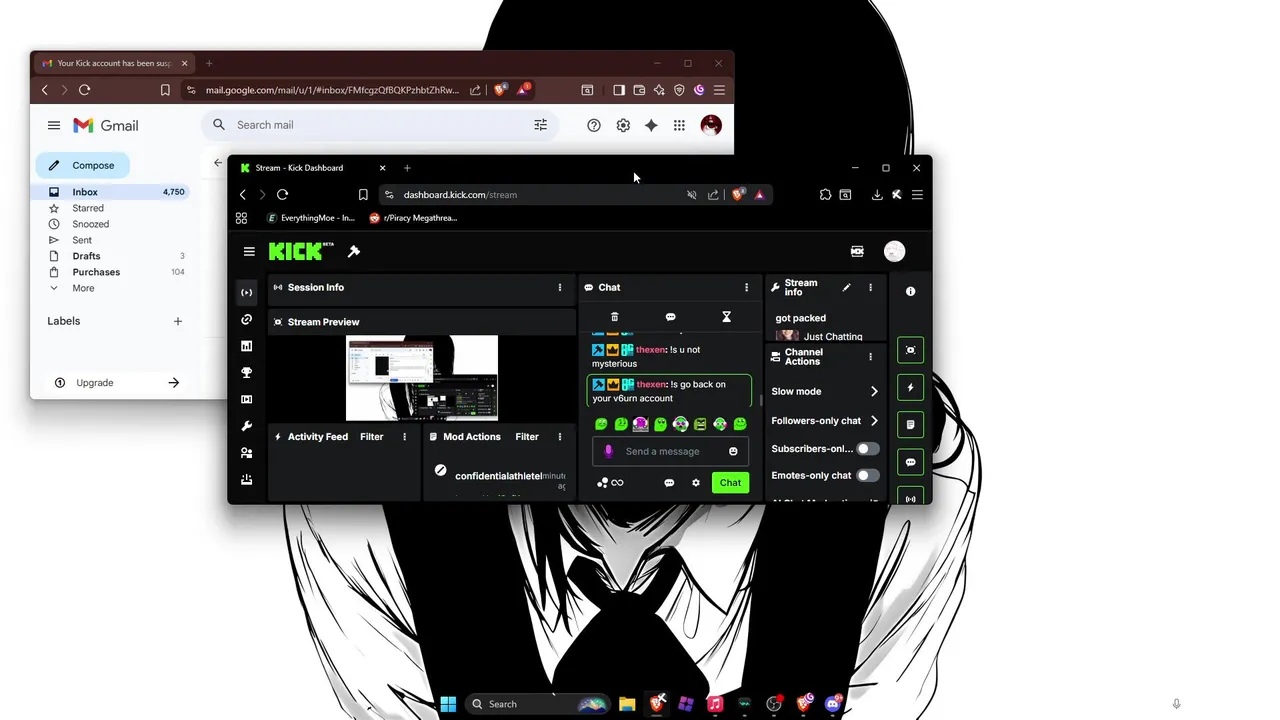This screenshot has width=1280, height=720.
Task: Open Stream info three-dot menu
Action: [870, 288]
